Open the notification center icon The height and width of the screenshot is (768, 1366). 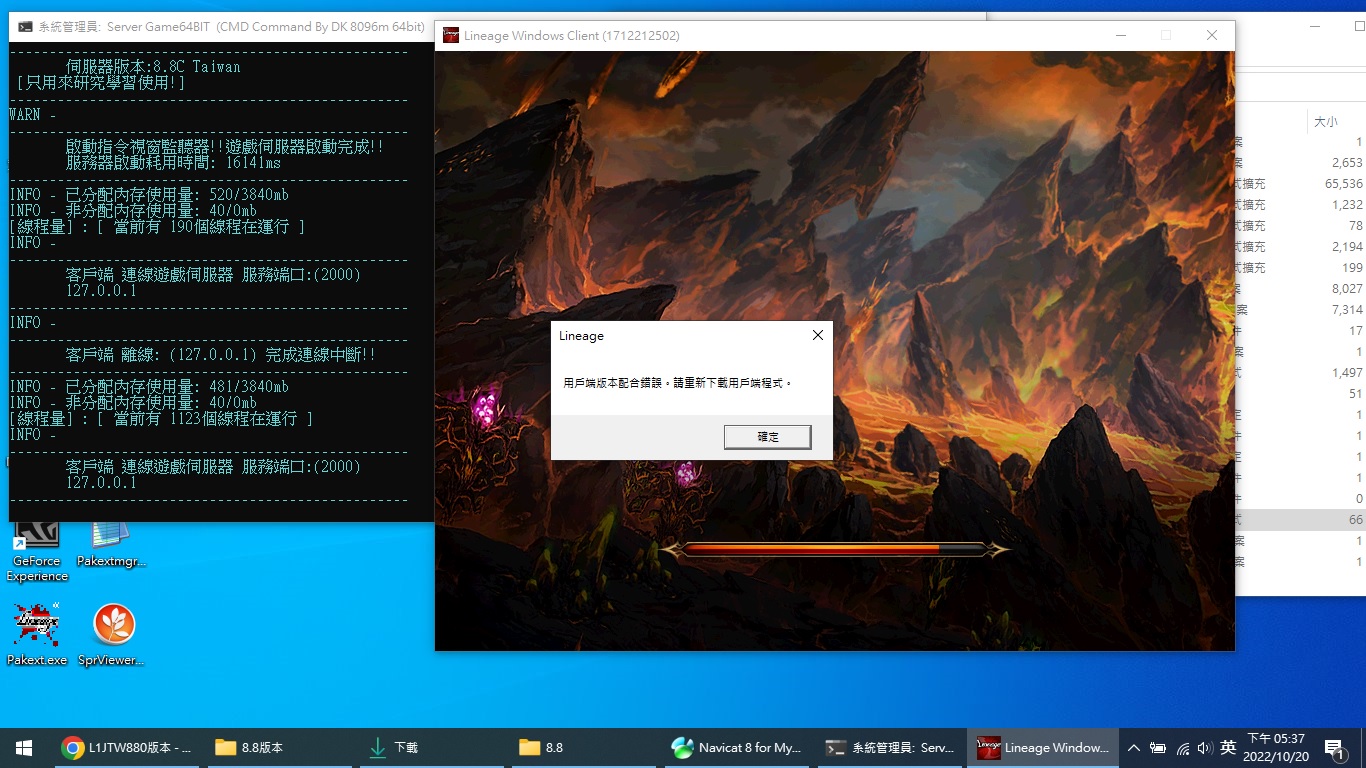point(1333,748)
